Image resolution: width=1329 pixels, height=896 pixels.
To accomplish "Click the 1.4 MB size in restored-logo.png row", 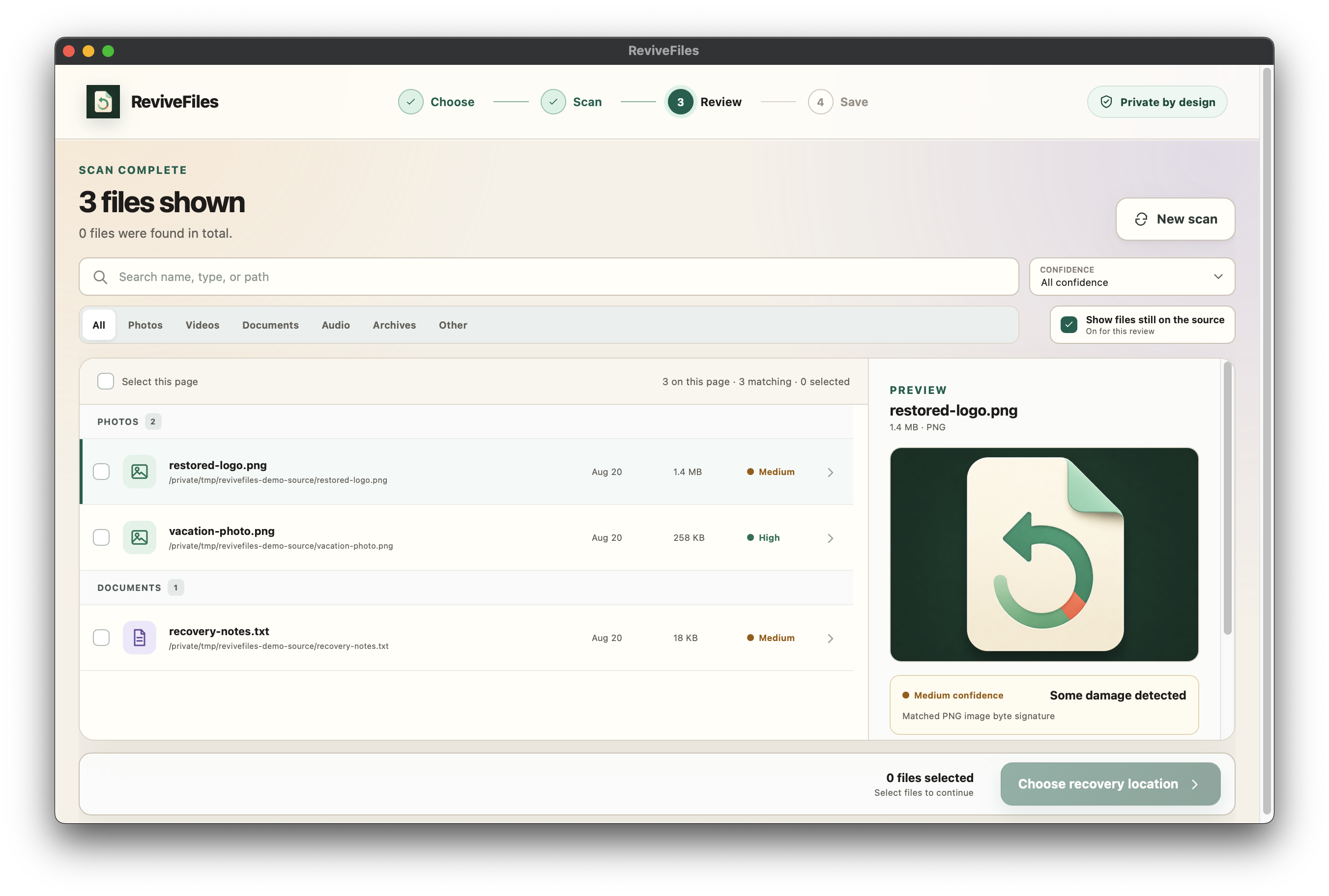I will tap(687, 472).
